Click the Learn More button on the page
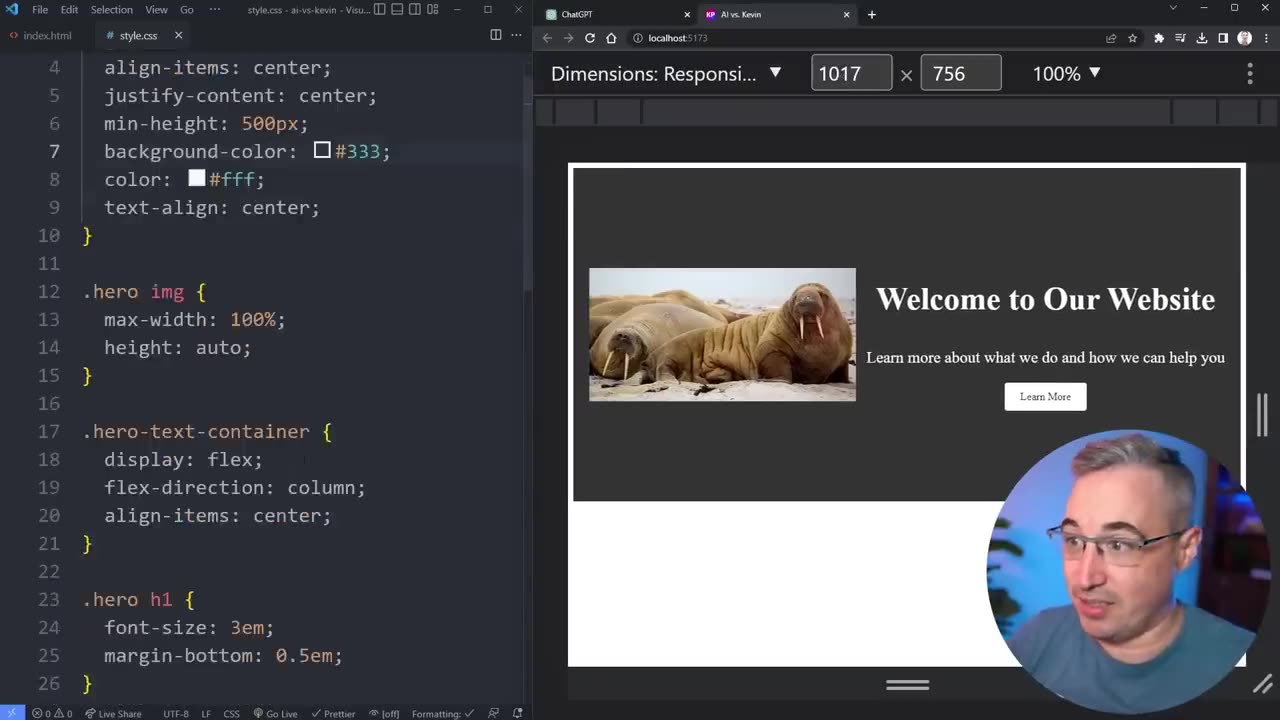The image size is (1280, 720). coord(1045,397)
